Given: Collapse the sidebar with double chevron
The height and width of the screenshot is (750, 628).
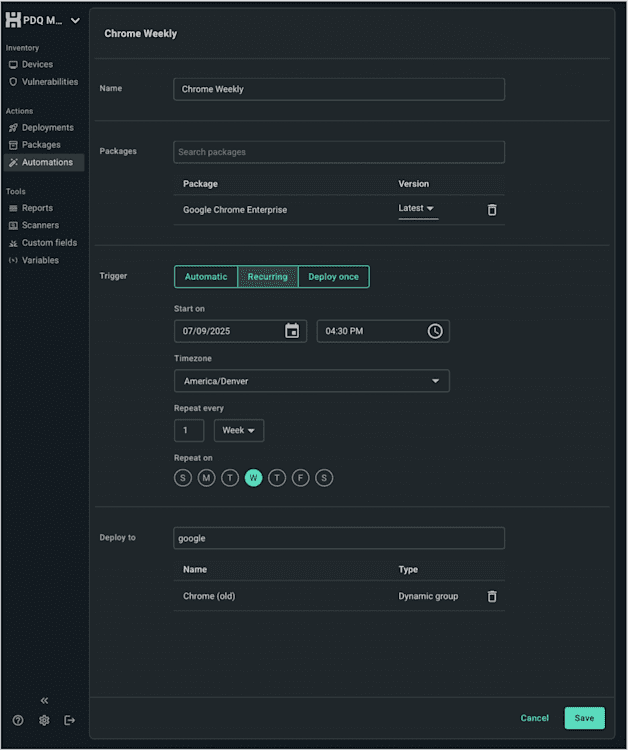Looking at the screenshot, I should 44,700.
